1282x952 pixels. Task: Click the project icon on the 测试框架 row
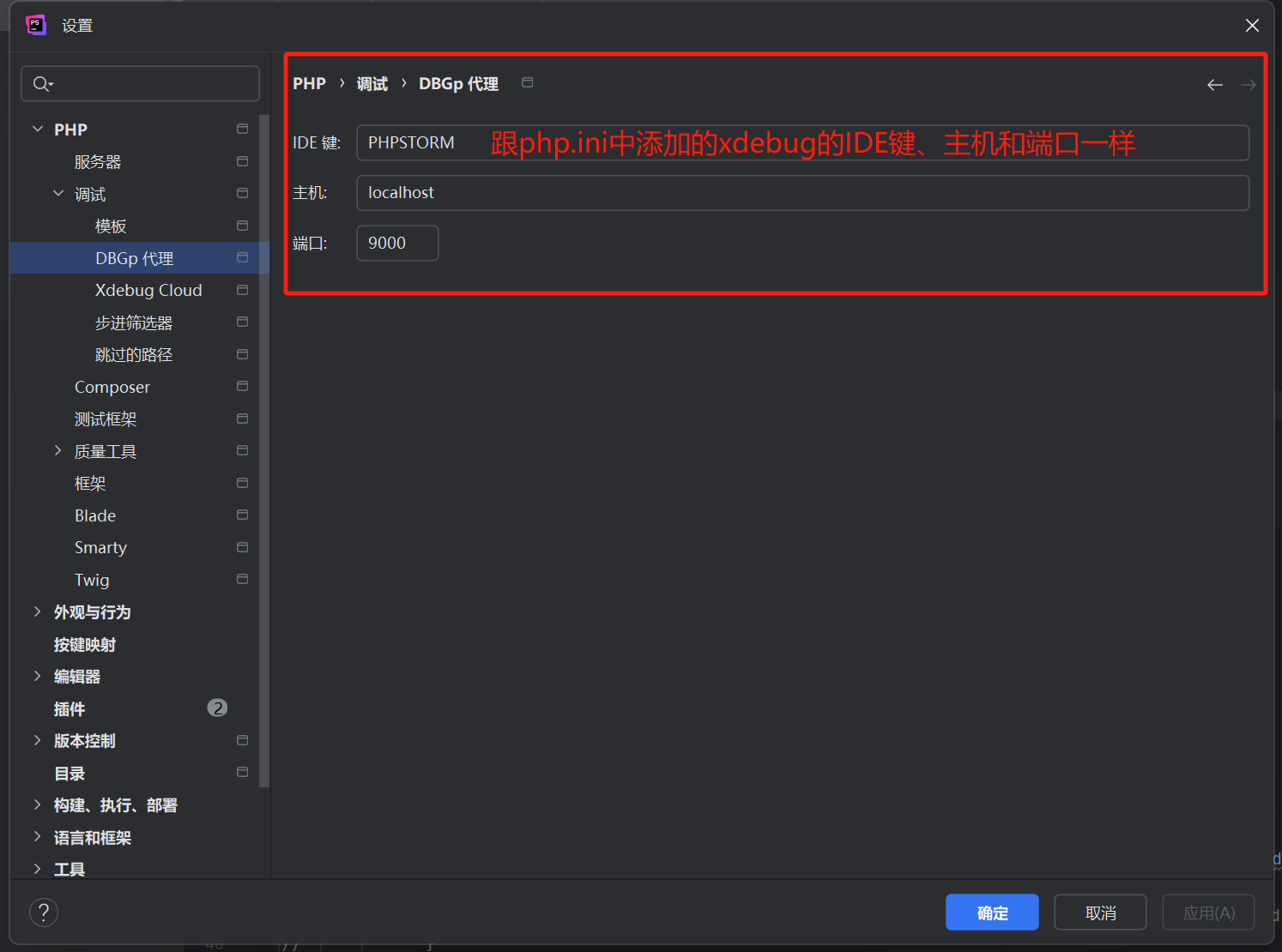coord(243,419)
